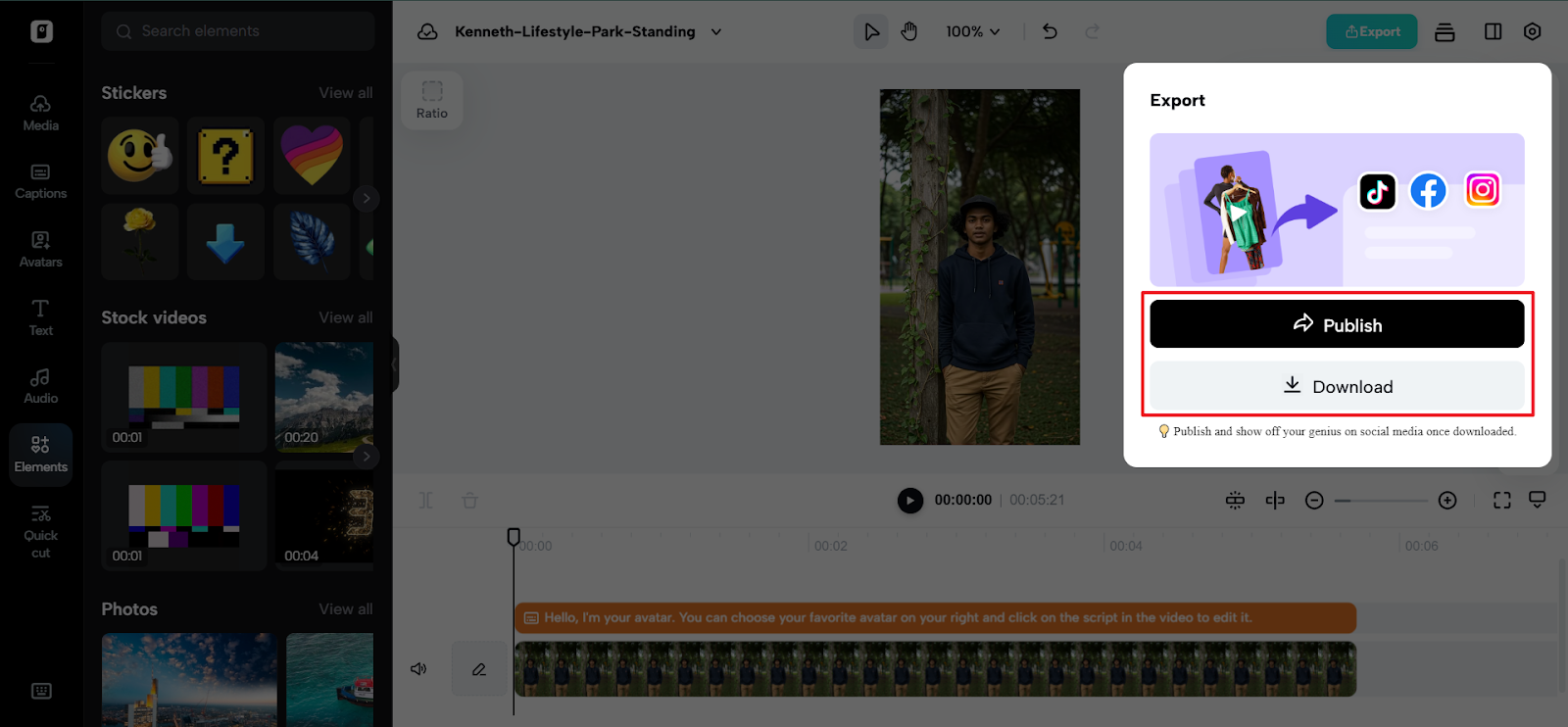Expand the project name dropdown arrow
This screenshot has width=1568, height=727.
tap(716, 31)
